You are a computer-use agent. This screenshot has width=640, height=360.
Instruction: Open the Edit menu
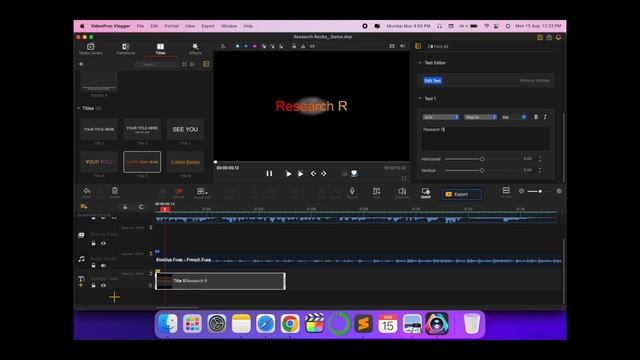coord(154,26)
